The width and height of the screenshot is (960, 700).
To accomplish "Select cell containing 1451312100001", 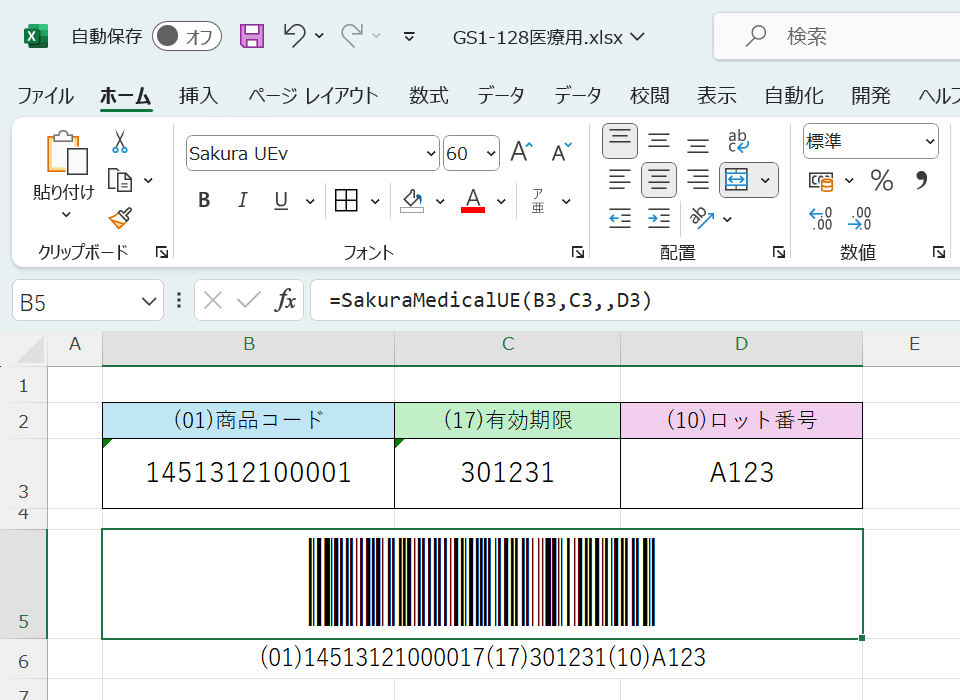I will 249,473.
